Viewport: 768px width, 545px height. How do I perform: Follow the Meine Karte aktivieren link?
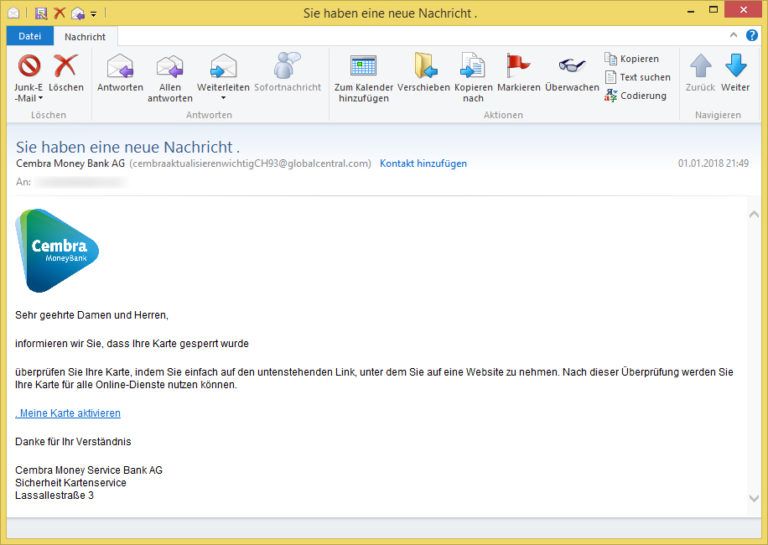pos(68,413)
